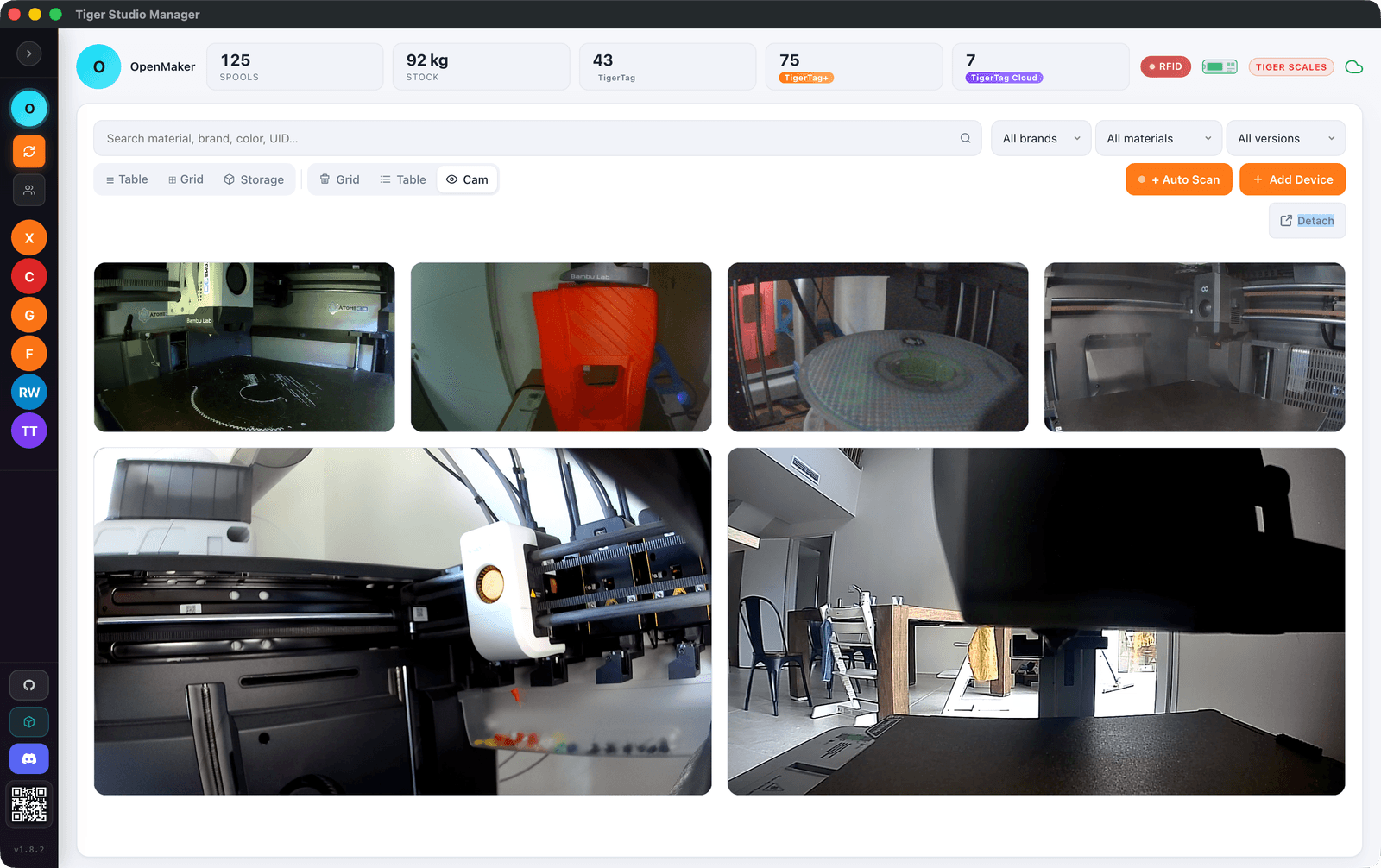
Task: Click the OpenMaker profile avatar
Action: [98, 66]
